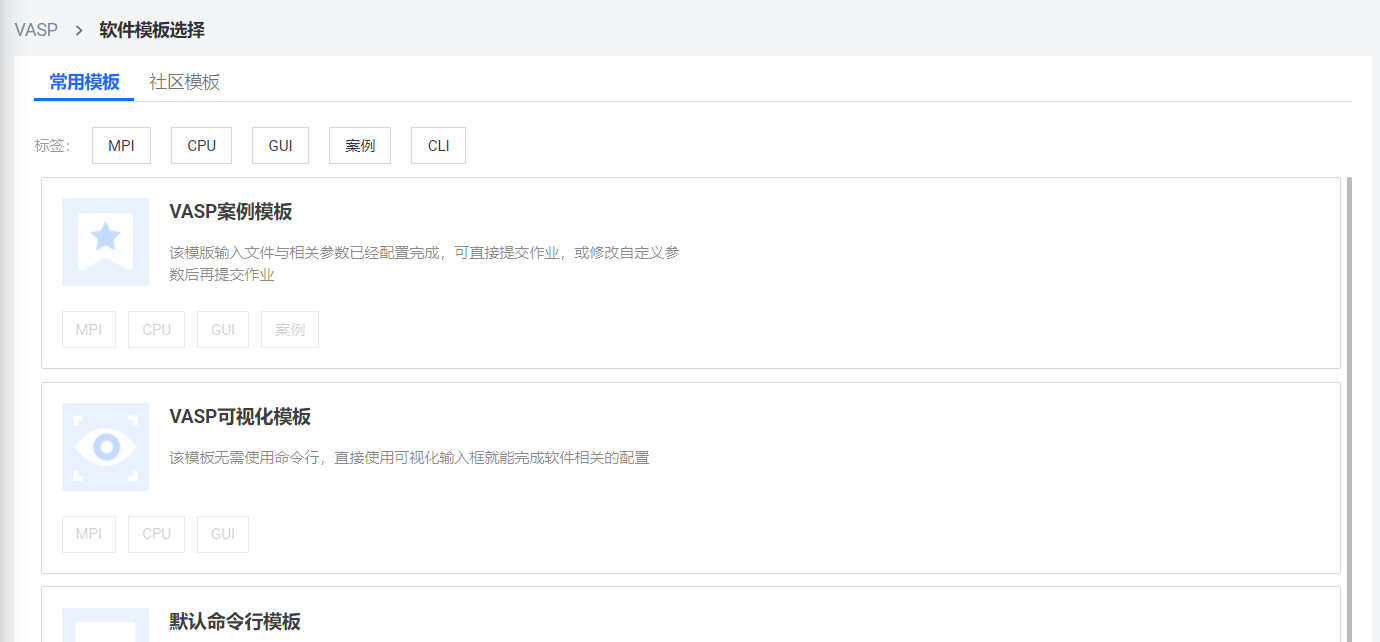Filter by the GUI tag button
The height and width of the screenshot is (642, 1380).
(280, 145)
